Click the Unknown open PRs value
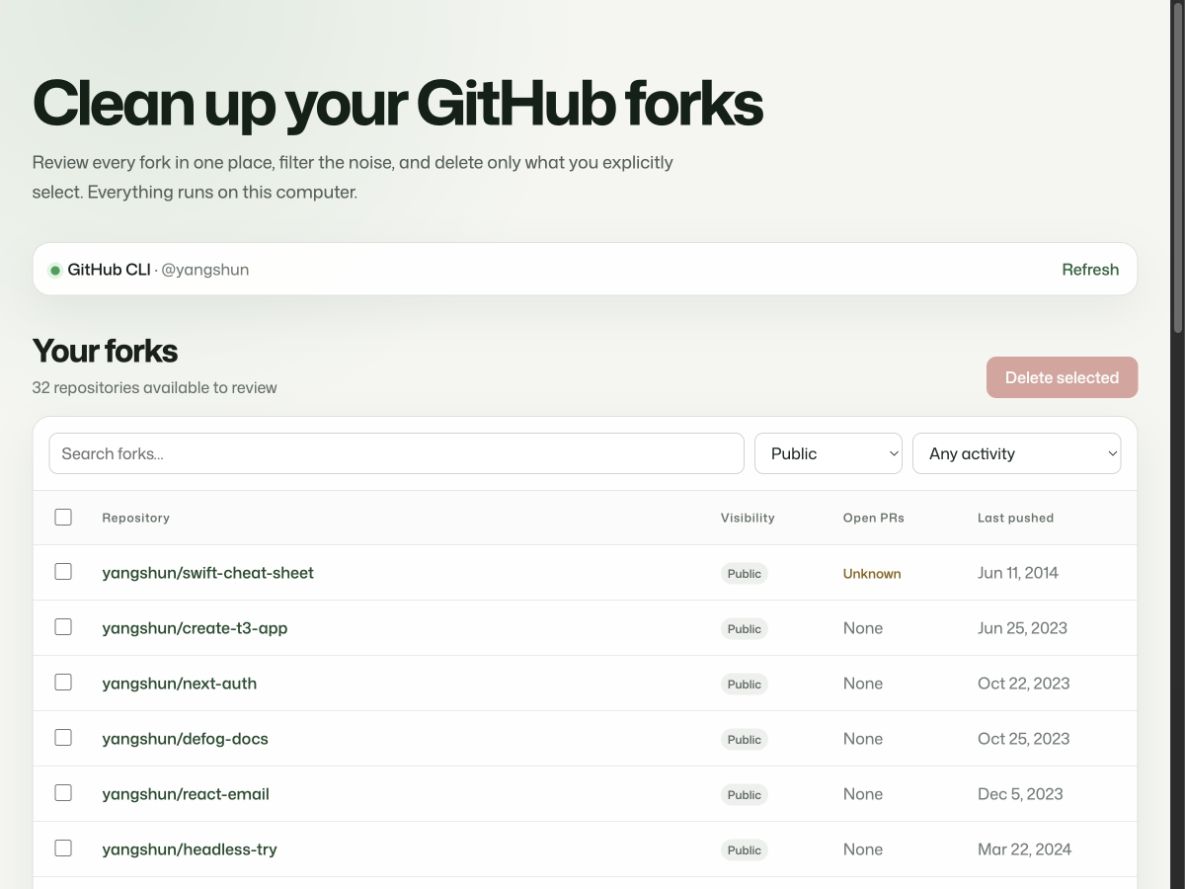1185x889 pixels. click(x=872, y=574)
